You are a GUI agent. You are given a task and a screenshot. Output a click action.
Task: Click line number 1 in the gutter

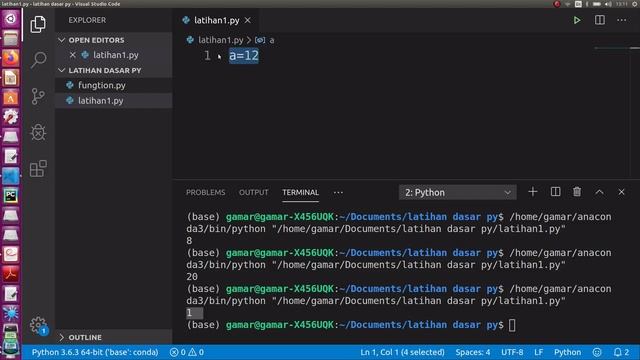pos(207,56)
